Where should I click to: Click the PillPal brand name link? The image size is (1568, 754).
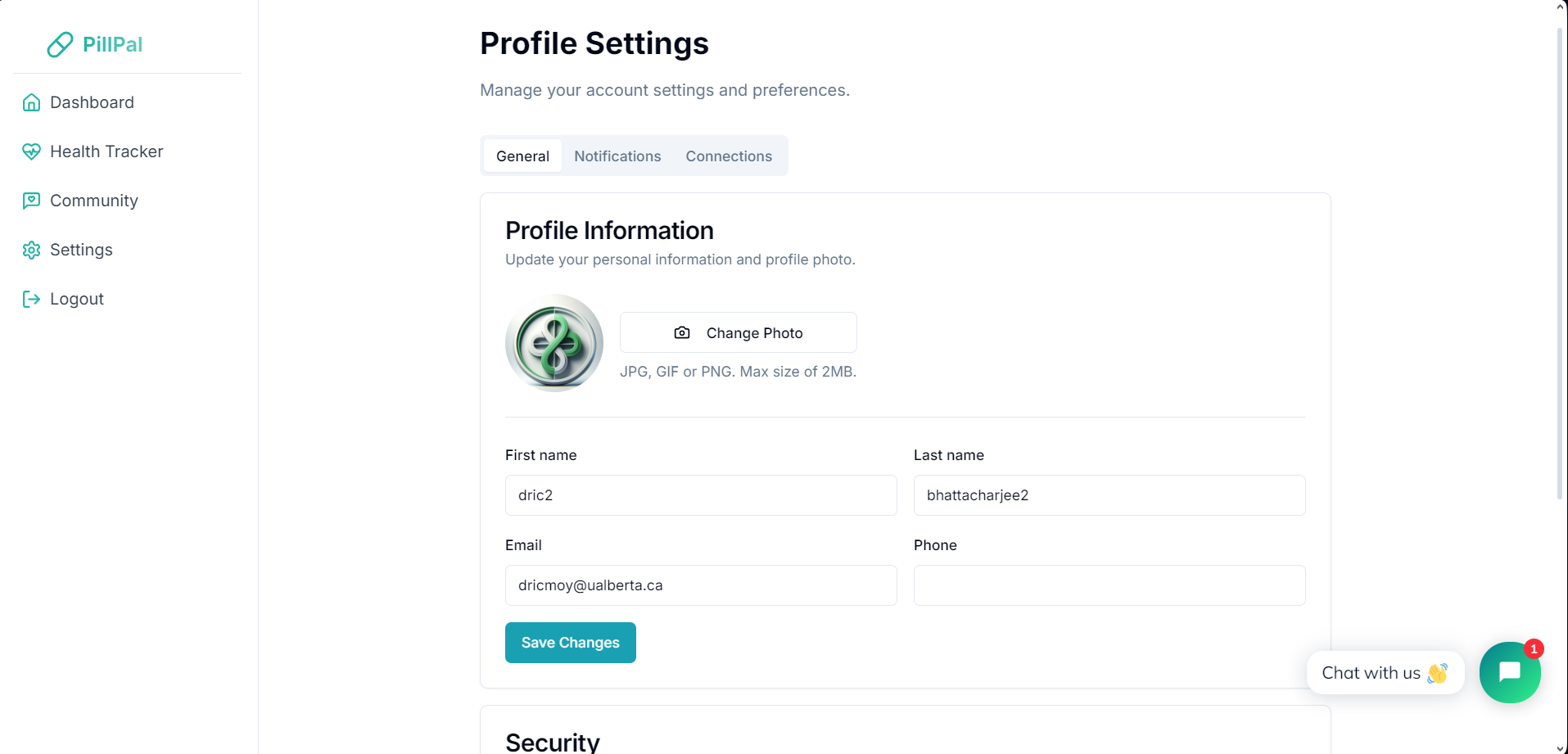pos(112,45)
